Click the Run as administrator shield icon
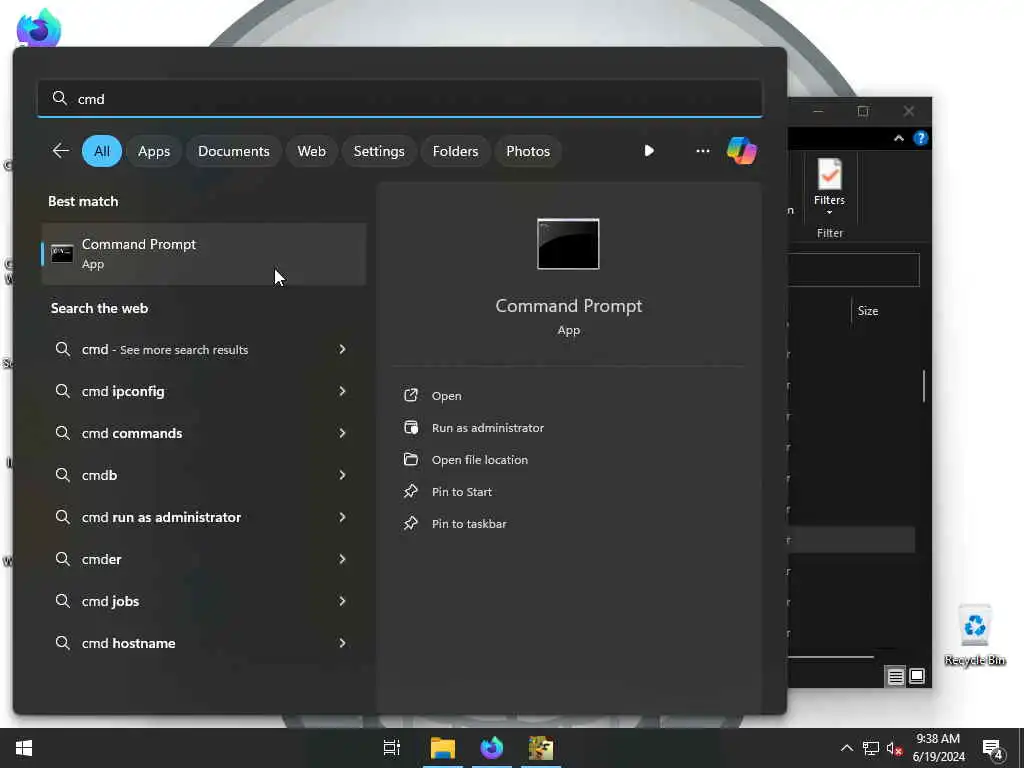This screenshot has width=1024, height=768. coord(411,427)
